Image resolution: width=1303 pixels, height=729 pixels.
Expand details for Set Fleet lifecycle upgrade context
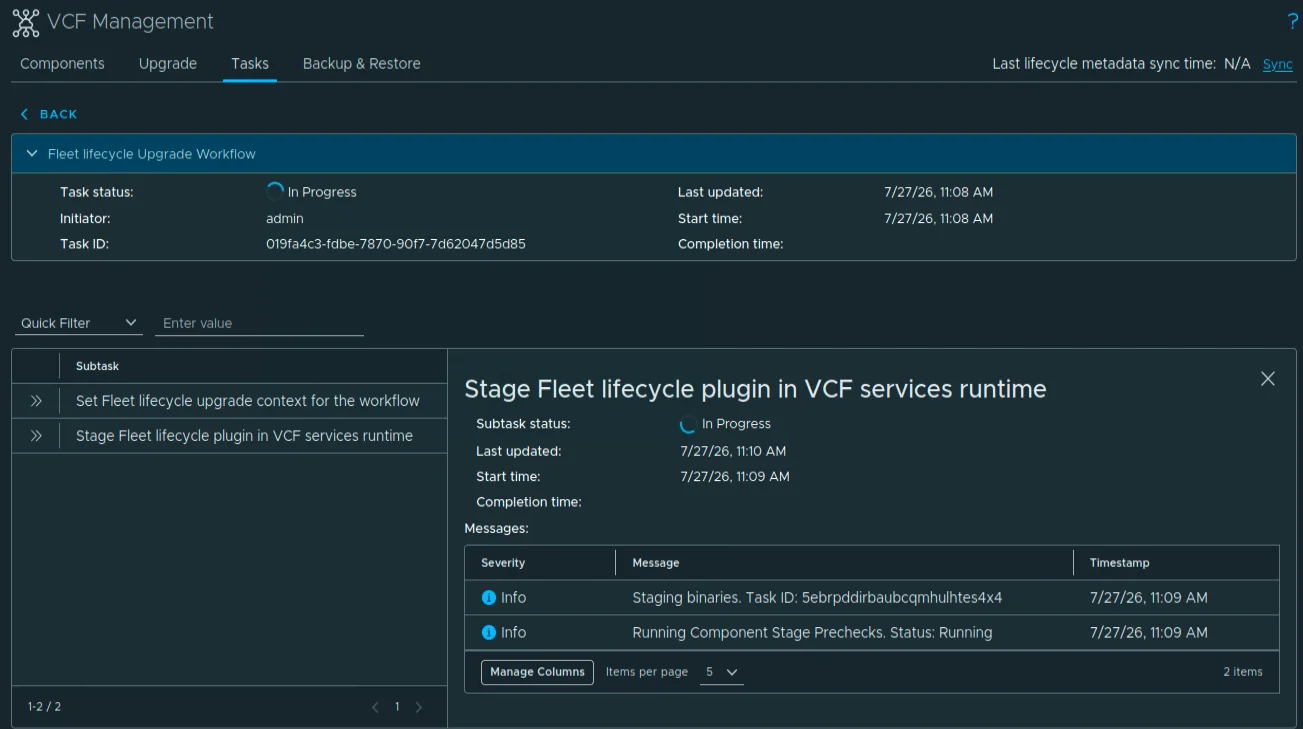pos(36,401)
